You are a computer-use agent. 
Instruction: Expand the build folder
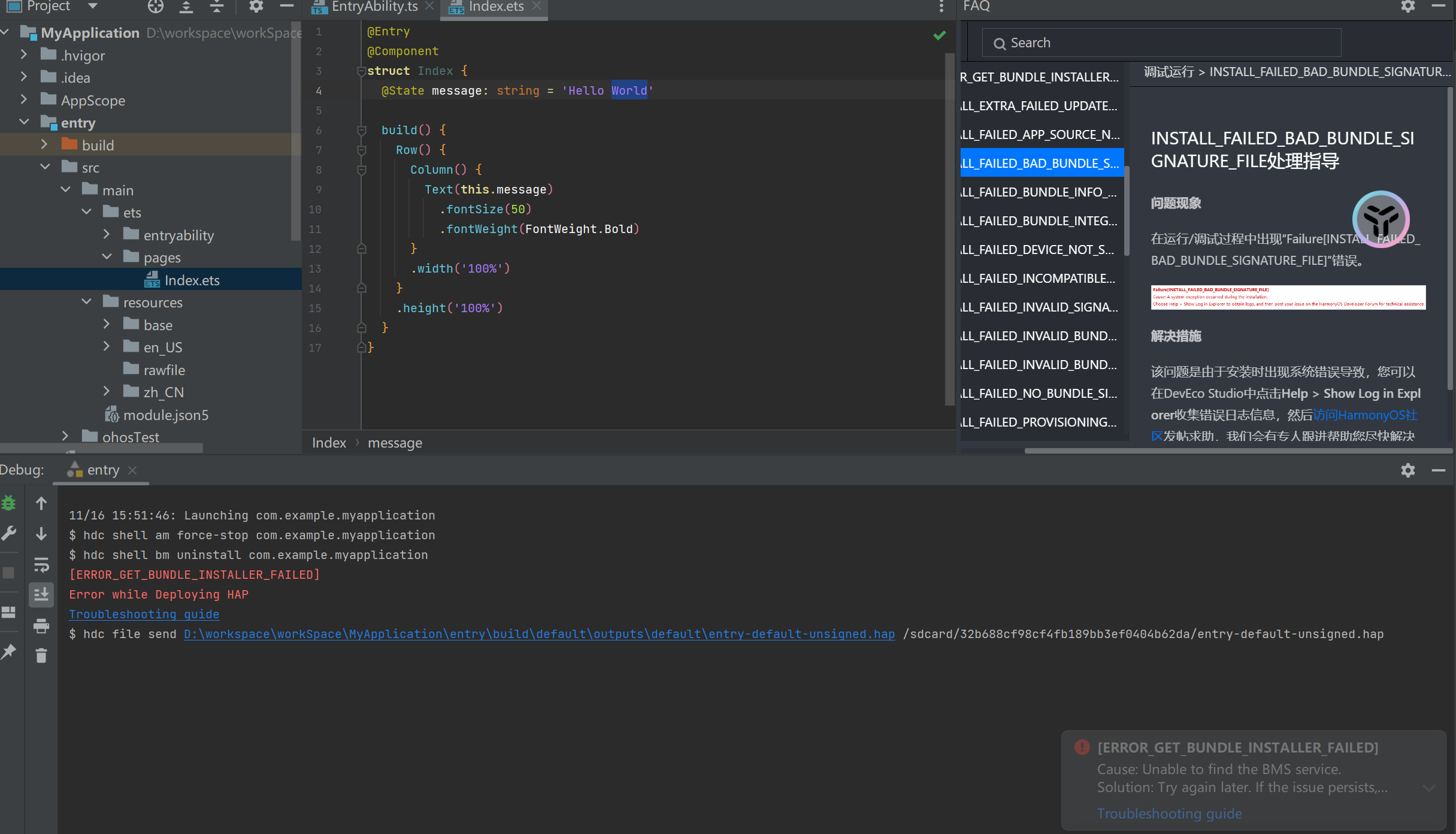44,144
